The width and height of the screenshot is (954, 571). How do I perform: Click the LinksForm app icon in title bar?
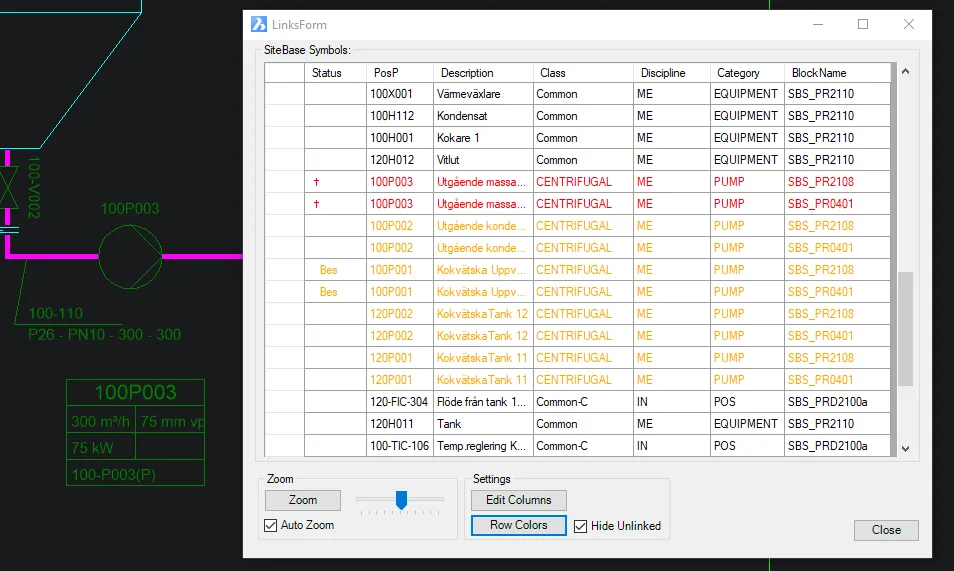coord(259,24)
